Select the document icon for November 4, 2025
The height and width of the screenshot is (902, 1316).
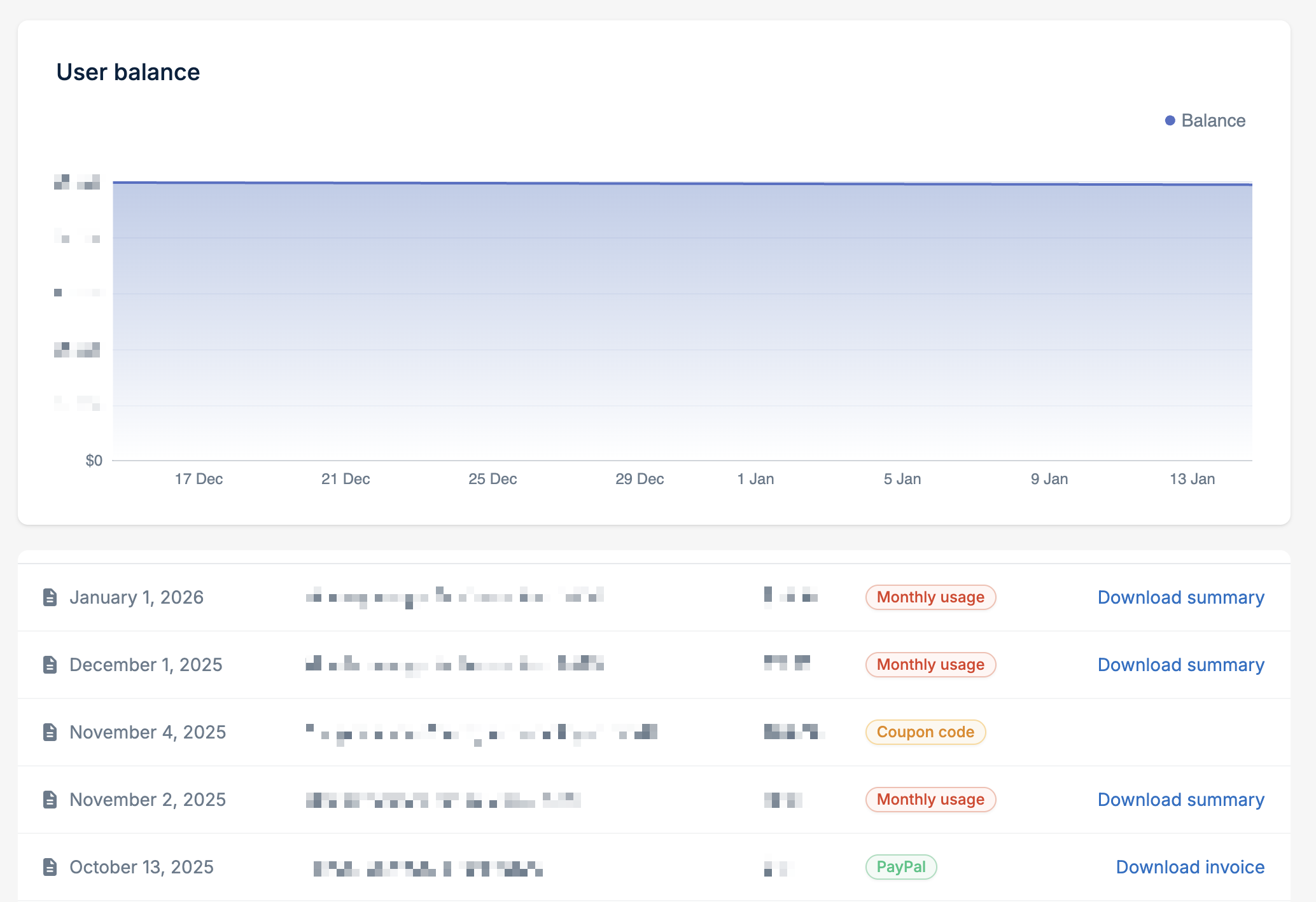50,732
